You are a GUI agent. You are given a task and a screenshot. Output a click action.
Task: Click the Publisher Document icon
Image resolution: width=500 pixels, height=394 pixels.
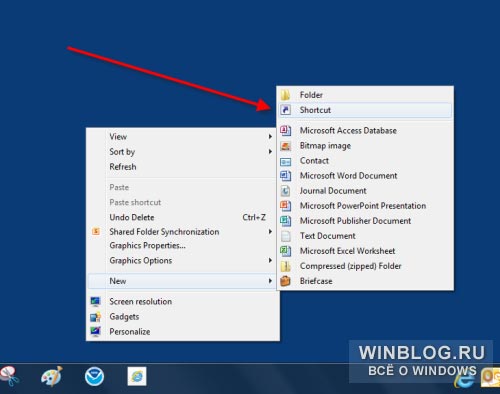coord(285,221)
